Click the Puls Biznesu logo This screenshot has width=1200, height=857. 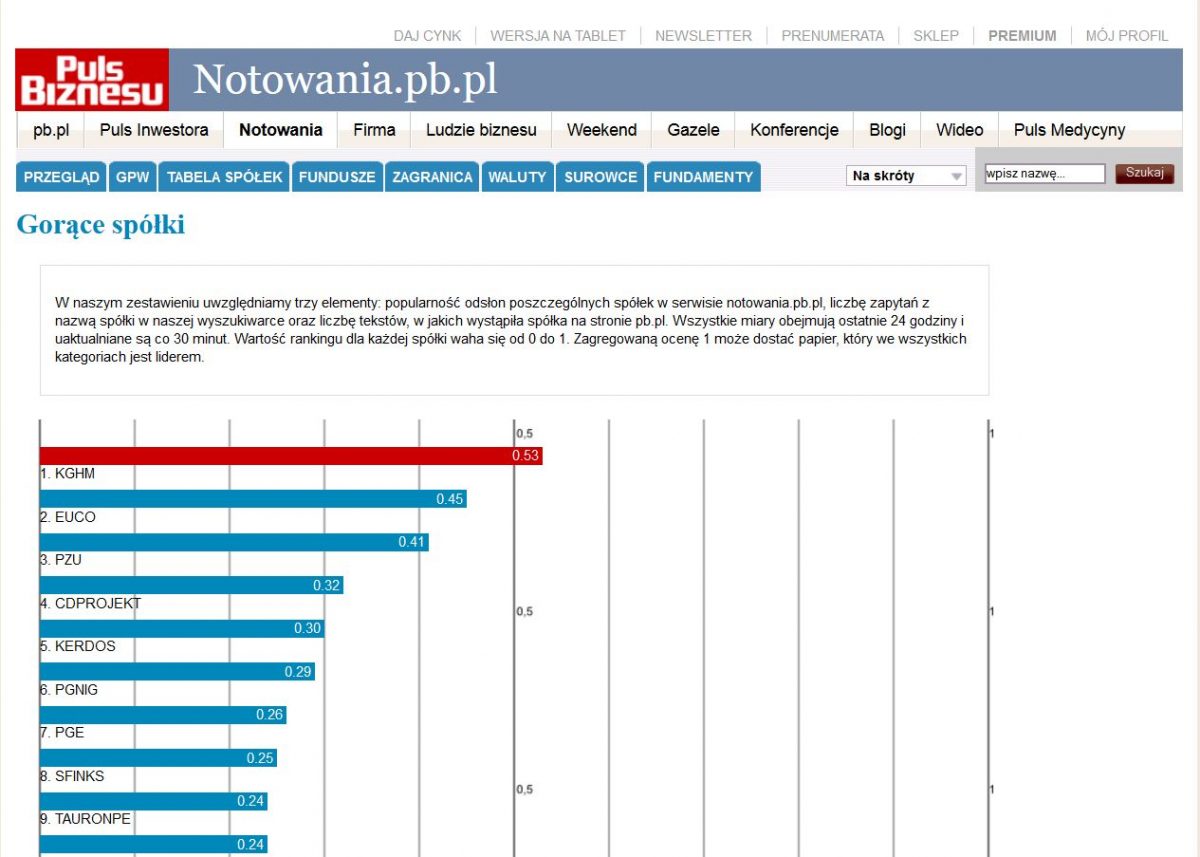(92, 80)
